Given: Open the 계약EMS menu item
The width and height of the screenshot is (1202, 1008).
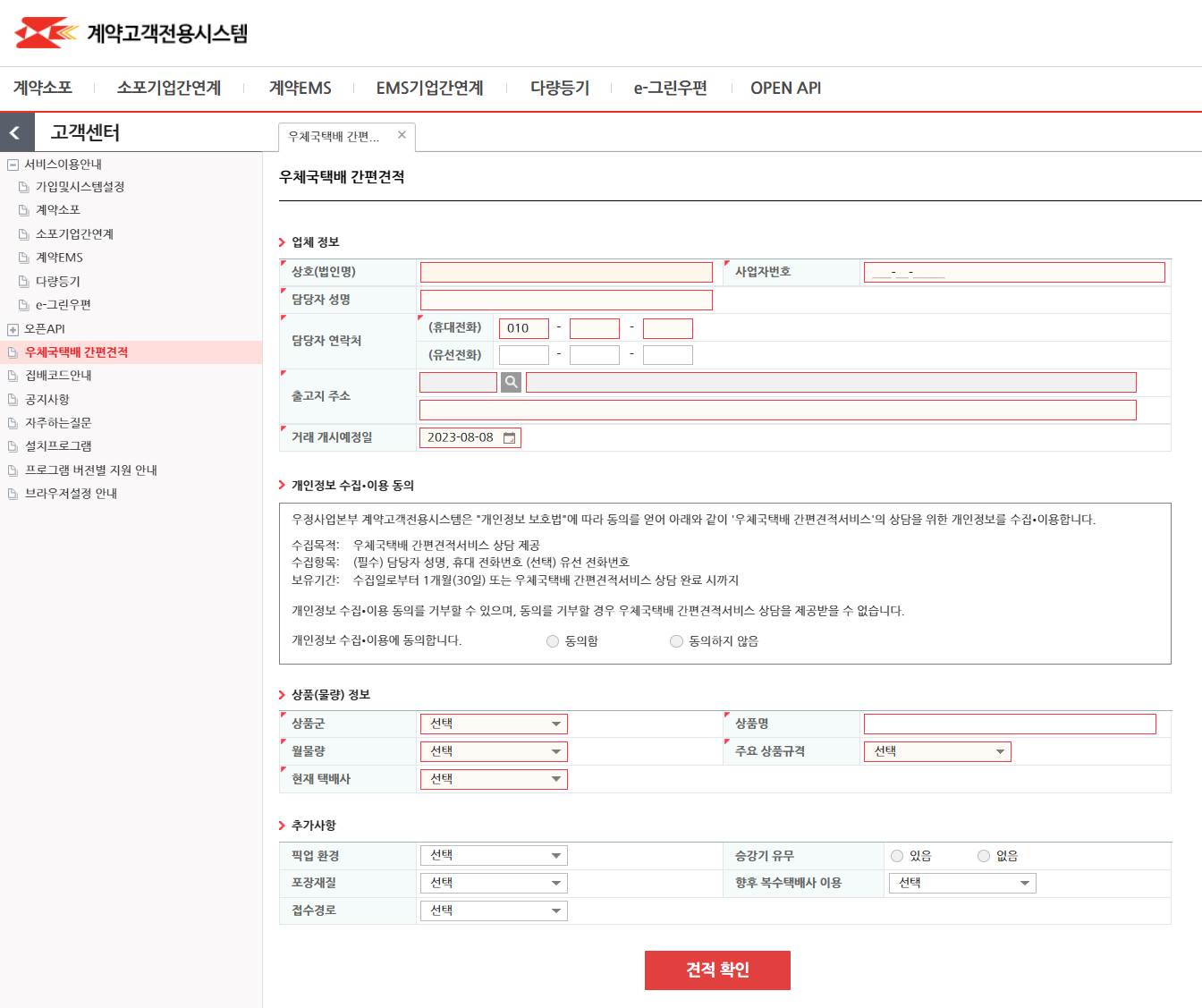Looking at the screenshot, I should click(300, 88).
